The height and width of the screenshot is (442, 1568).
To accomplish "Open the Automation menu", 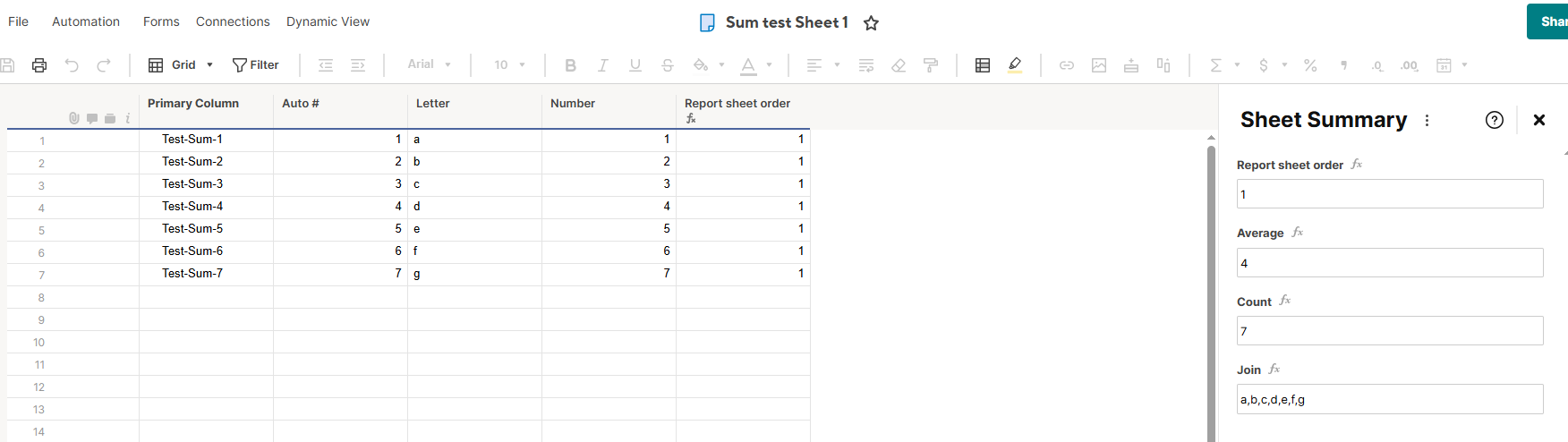I will click(86, 21).
